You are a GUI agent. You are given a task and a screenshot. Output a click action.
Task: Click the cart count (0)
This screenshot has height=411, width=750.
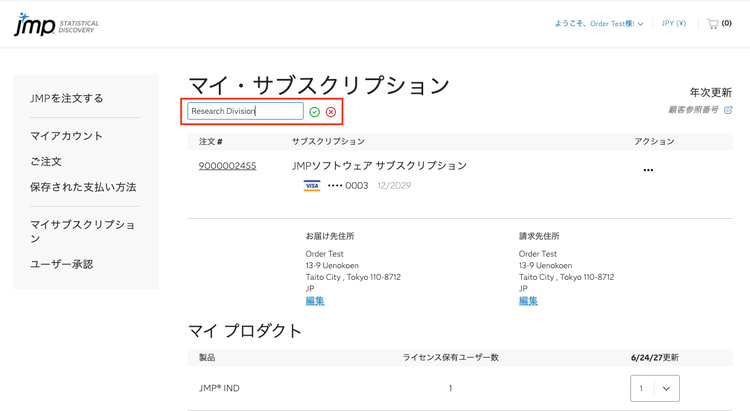[727, 23]
